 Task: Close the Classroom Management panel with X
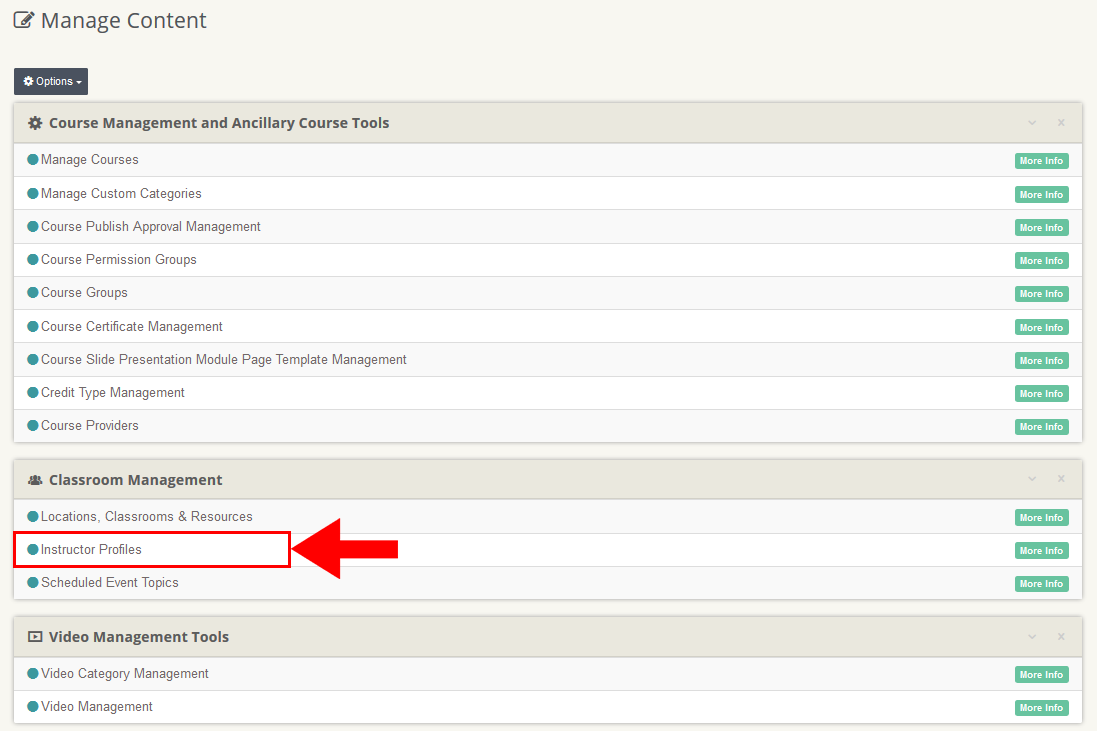tap(1061, 480)
